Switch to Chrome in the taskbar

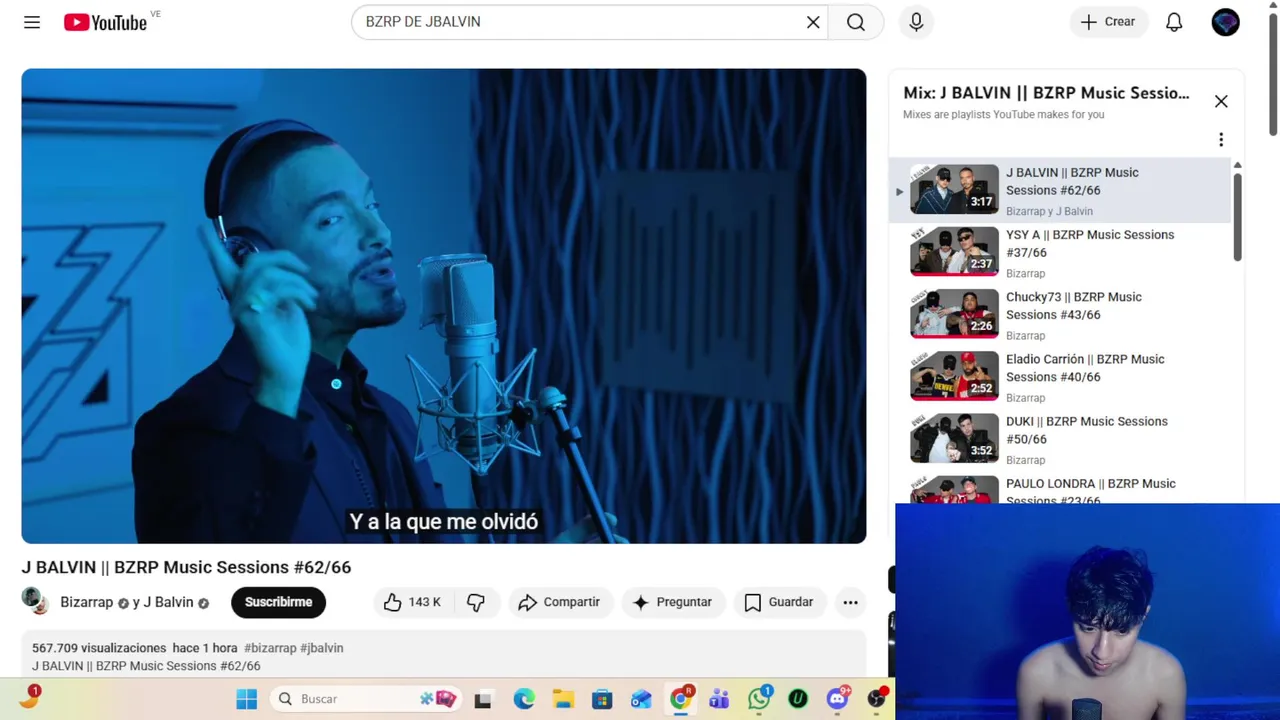tap(681, 698)
